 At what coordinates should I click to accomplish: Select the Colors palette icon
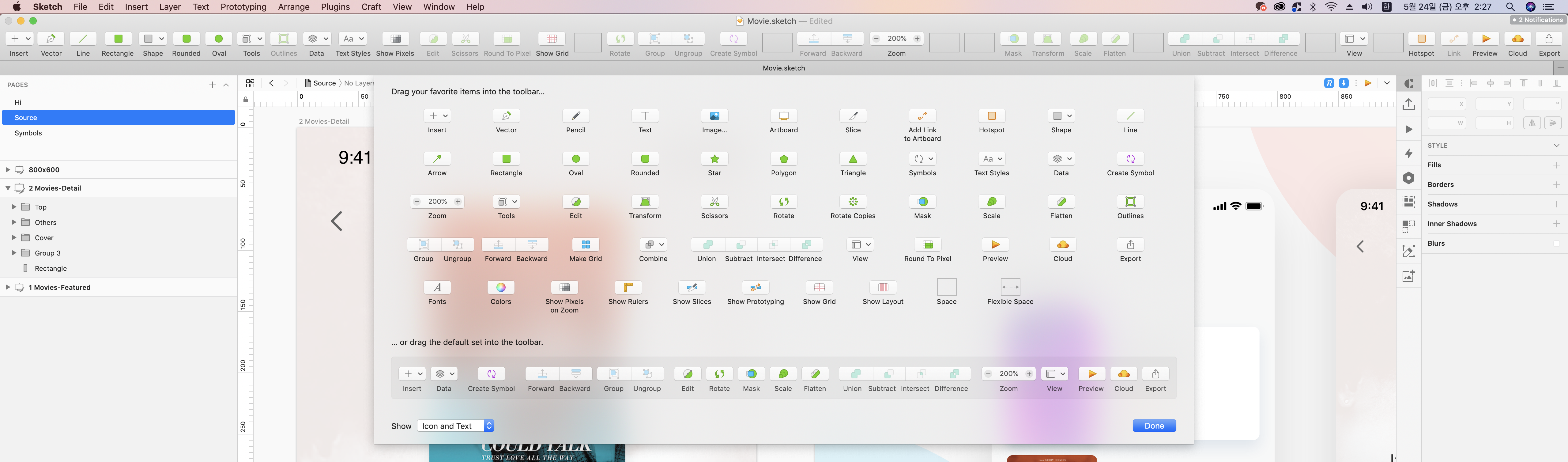click(500, 287)
